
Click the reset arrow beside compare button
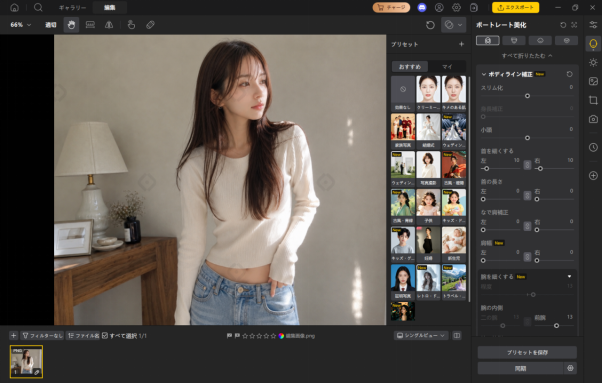point(430,25)
